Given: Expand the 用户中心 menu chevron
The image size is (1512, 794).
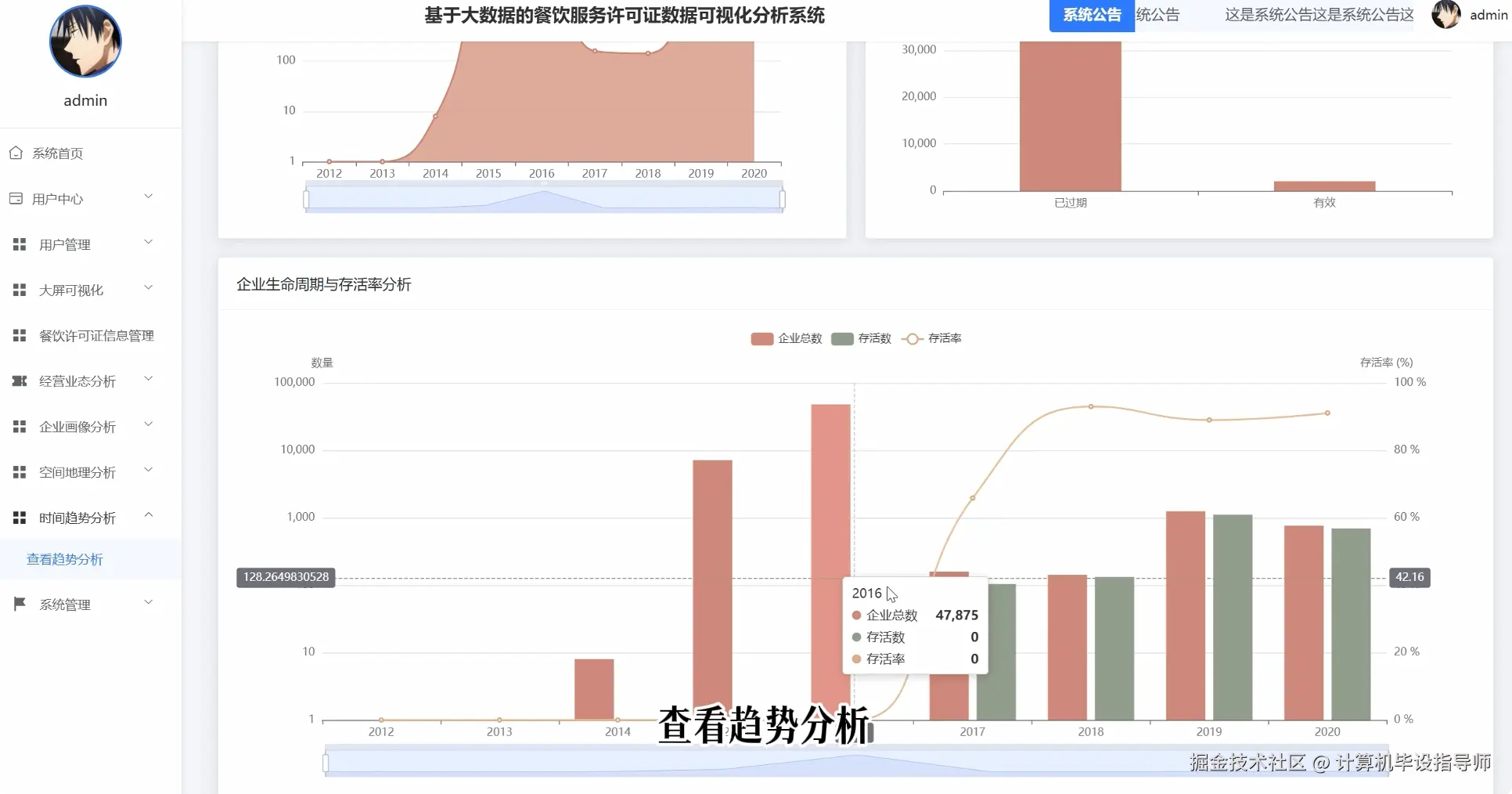Looking at the screenshot, I should pos(148,196).
